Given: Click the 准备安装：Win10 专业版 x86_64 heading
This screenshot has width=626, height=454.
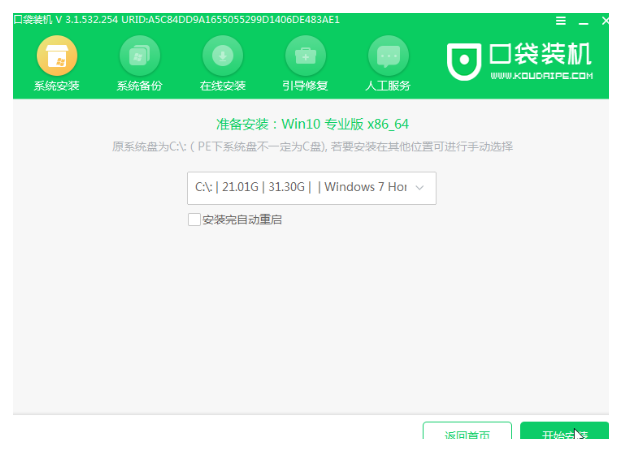Looking at the screenshot, I should [x=312, y=124].
